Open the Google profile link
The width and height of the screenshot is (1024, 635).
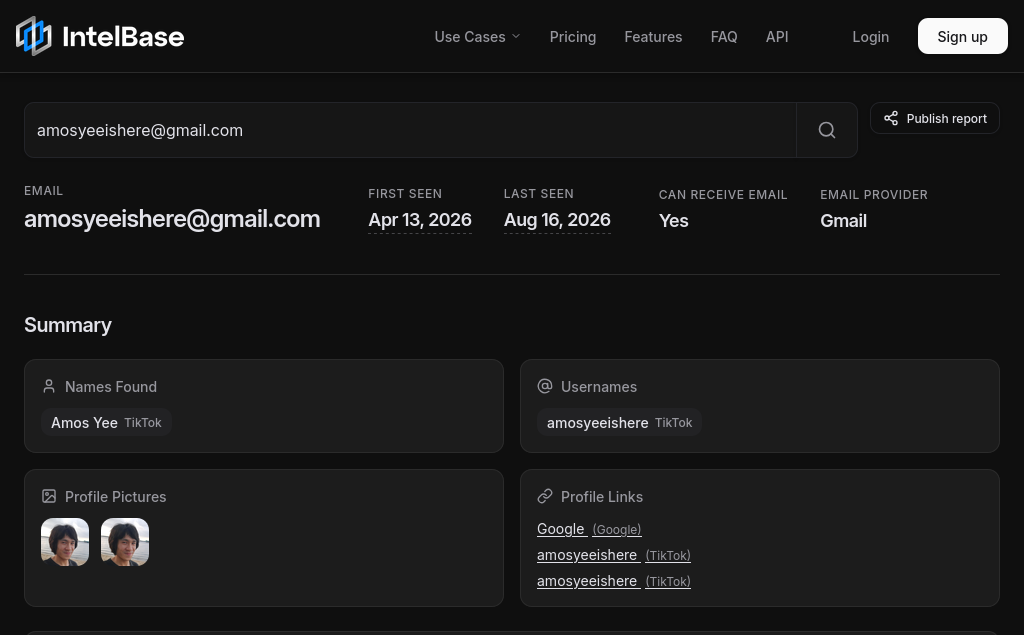(589, 529)
